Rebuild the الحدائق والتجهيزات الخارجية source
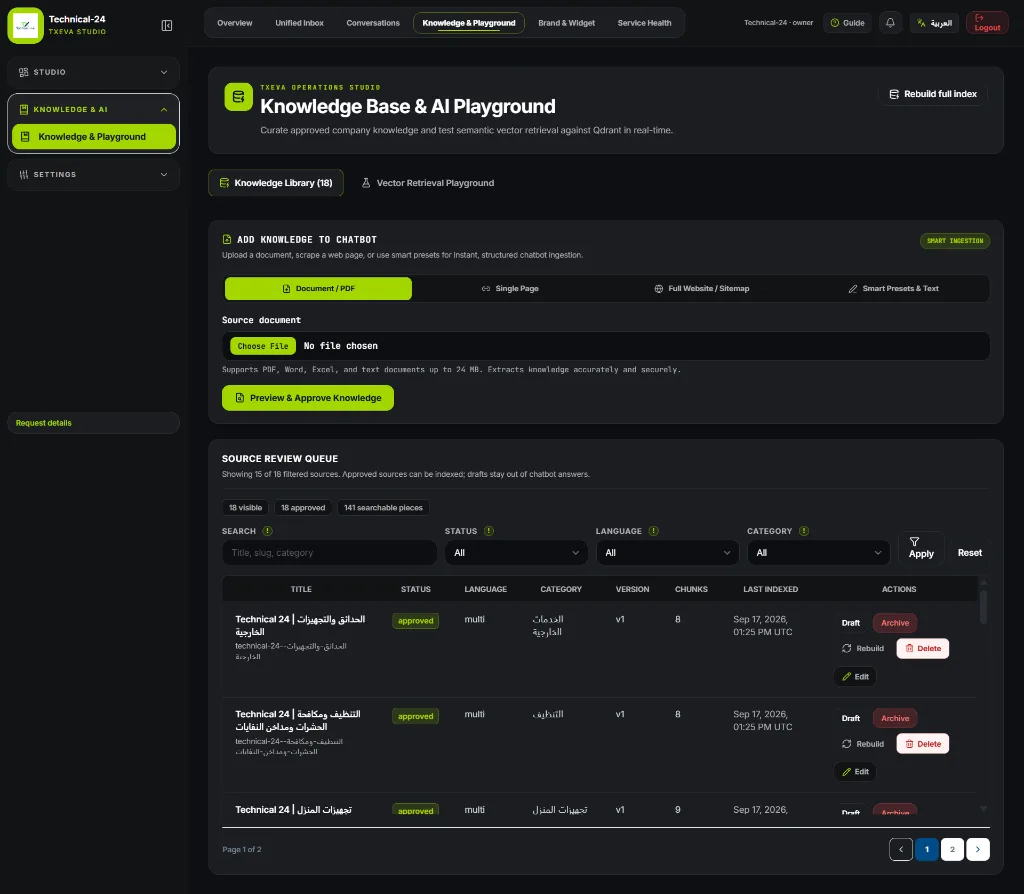The image size is (1024, 894). pos(863,648)
